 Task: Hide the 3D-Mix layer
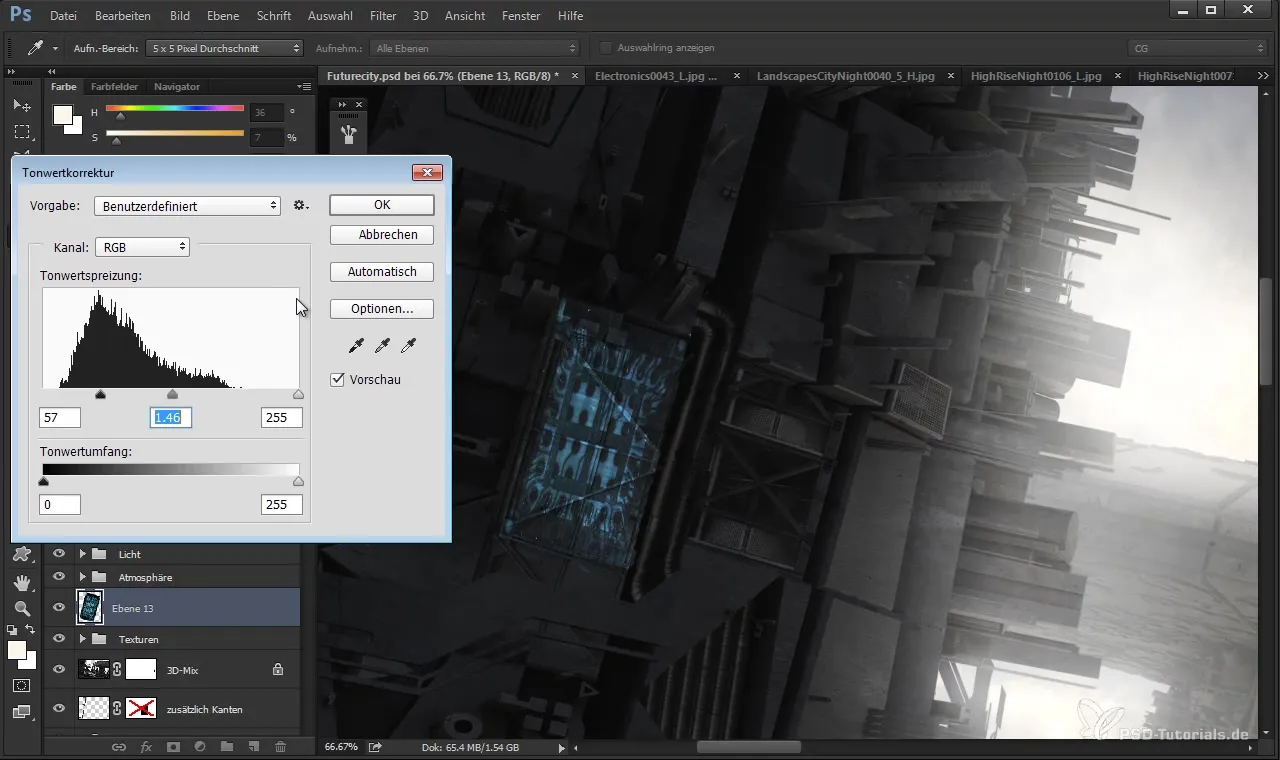(x=59, y=669)
